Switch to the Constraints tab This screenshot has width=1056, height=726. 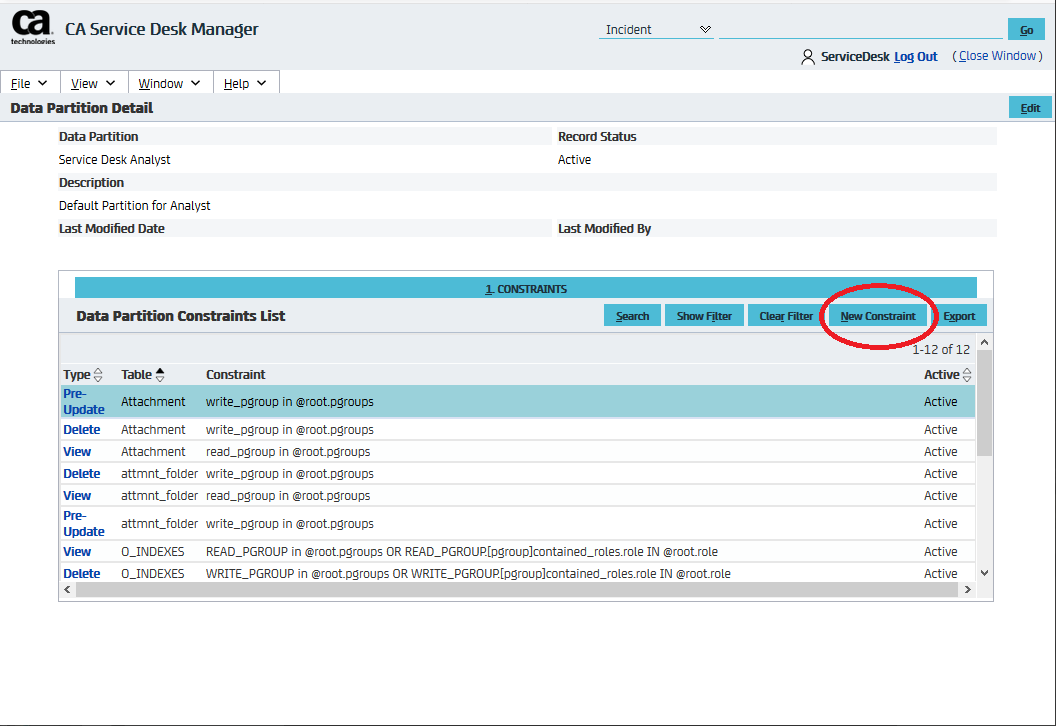pyautogui.click(x=526, y=289)
